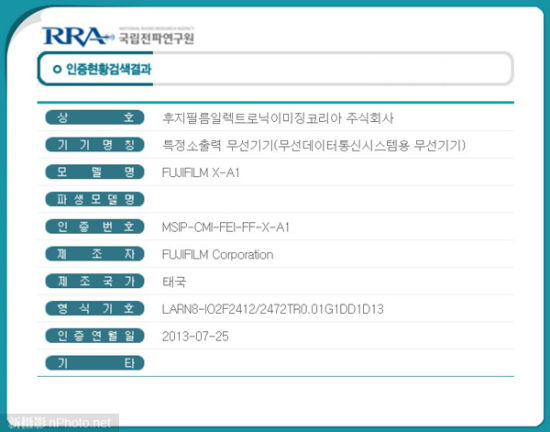Click the circle bullet beside 인증현황검색결과

click(57, 69)
